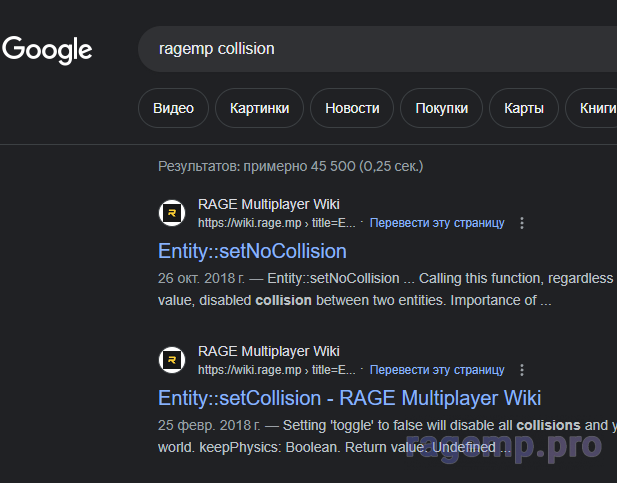Show the Карты results tab
This screenshot has height=483, width=617.
tap(524, 108)
